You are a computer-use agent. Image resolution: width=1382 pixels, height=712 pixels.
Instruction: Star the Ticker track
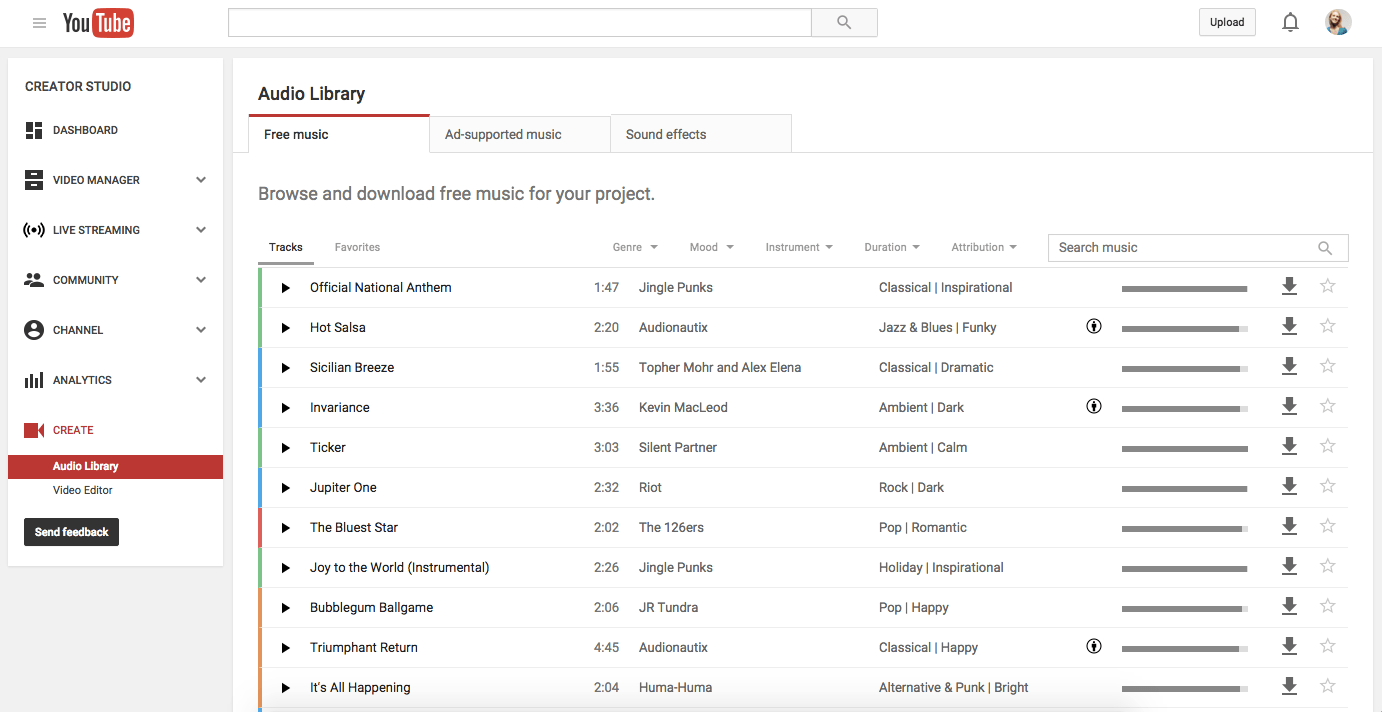coord(1328,446)
